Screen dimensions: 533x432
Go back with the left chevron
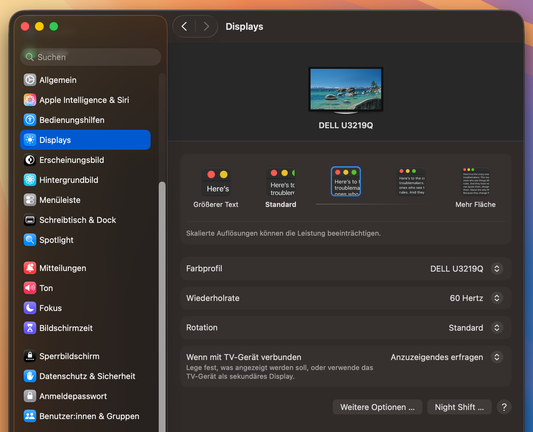(184, 27)
